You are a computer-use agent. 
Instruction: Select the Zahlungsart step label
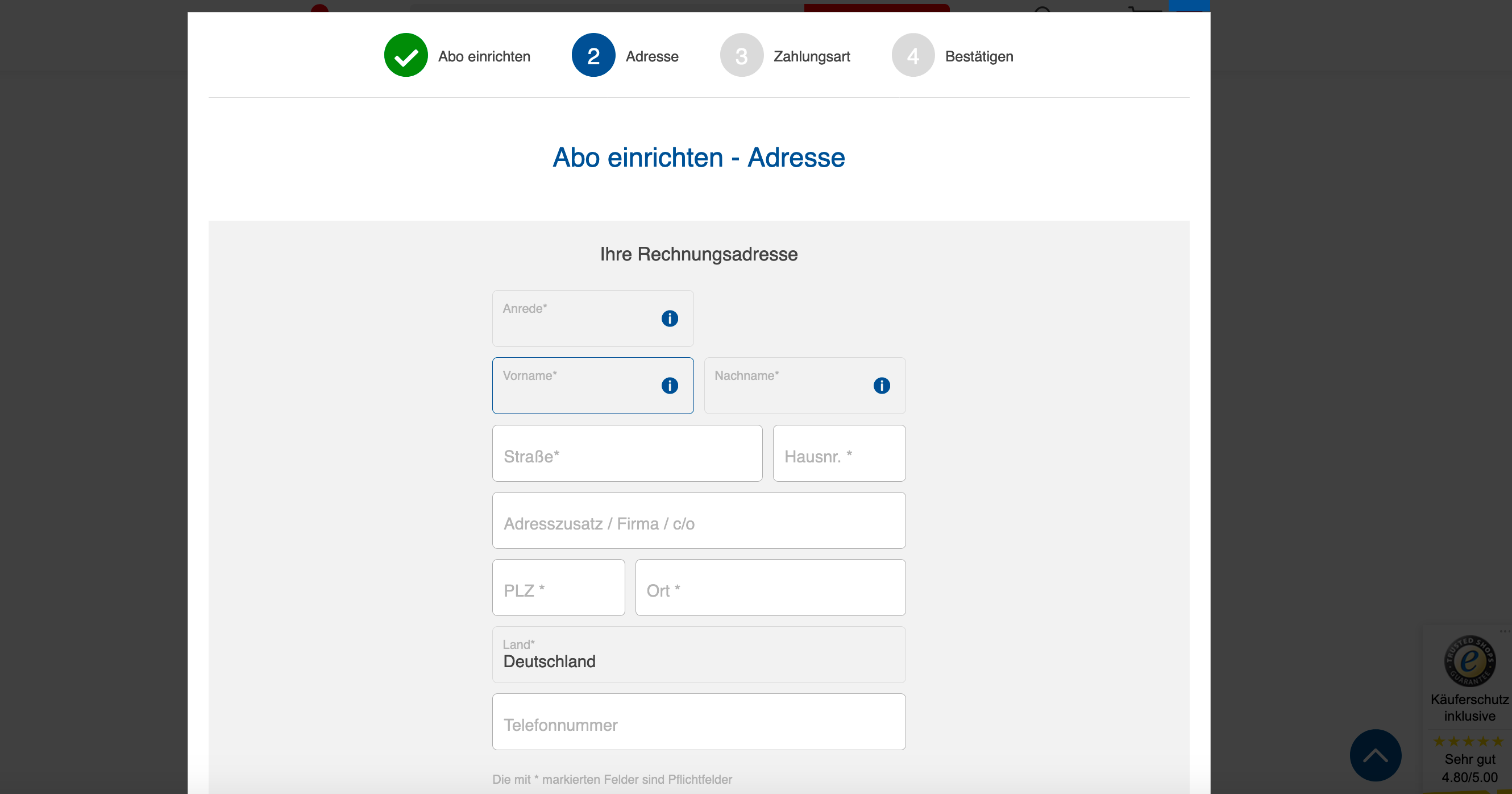[811, 56]
